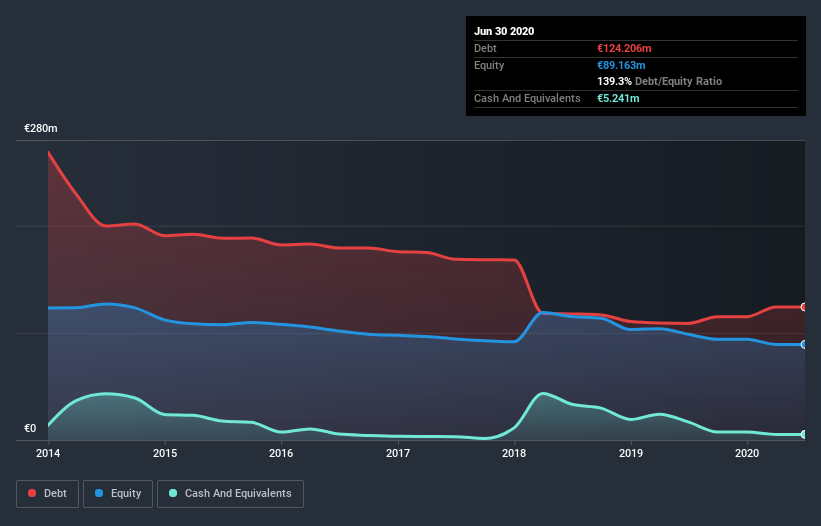Click the 139.3% Debt/Equity Ratio text
Viewport: 821px width, 526px height.
pyautogui.click(x=659, y=82)
